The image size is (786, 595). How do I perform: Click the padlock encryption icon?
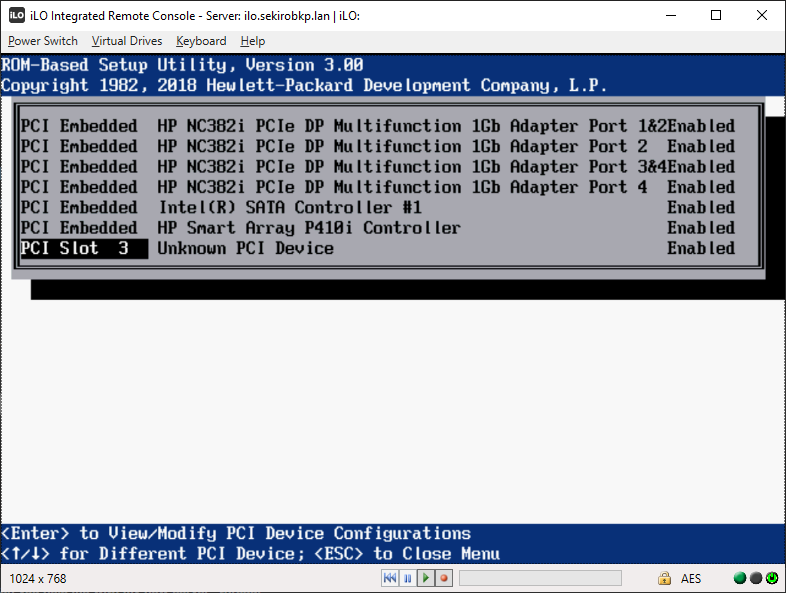(664, 578)
